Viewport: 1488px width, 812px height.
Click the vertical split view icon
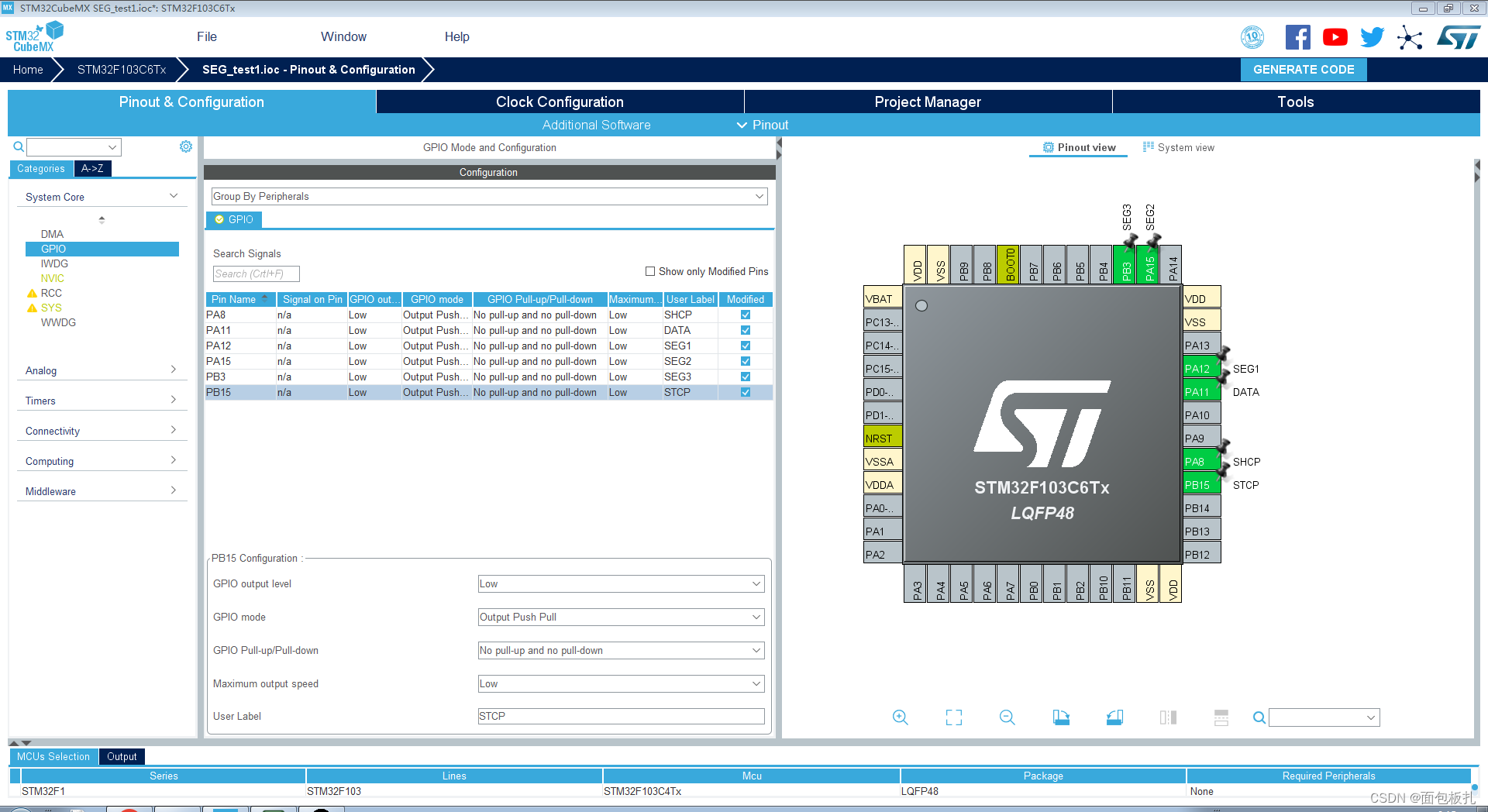pyautogui.click(x=1168, y=717)
